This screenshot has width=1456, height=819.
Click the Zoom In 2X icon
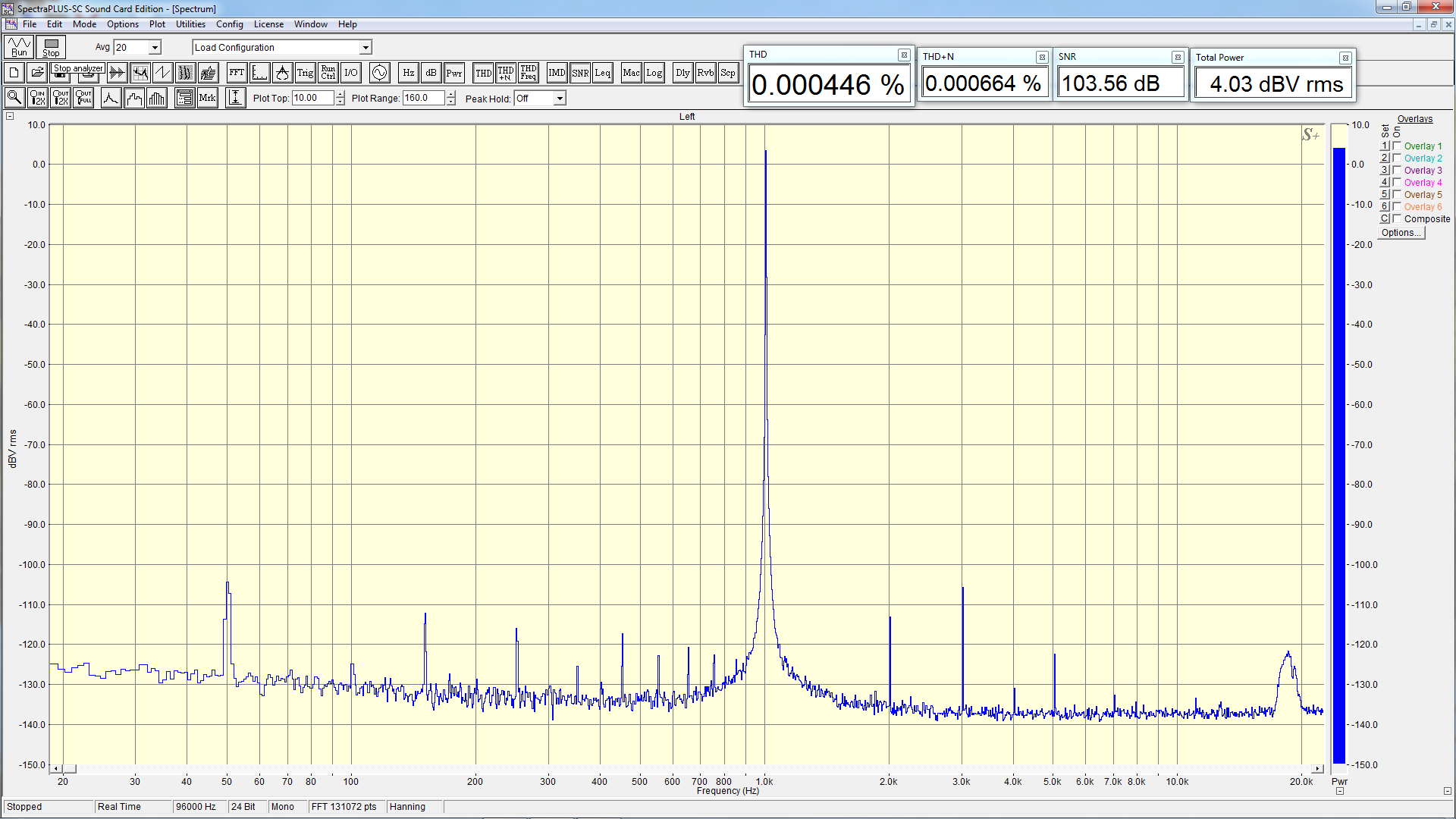tap(37, 98)
